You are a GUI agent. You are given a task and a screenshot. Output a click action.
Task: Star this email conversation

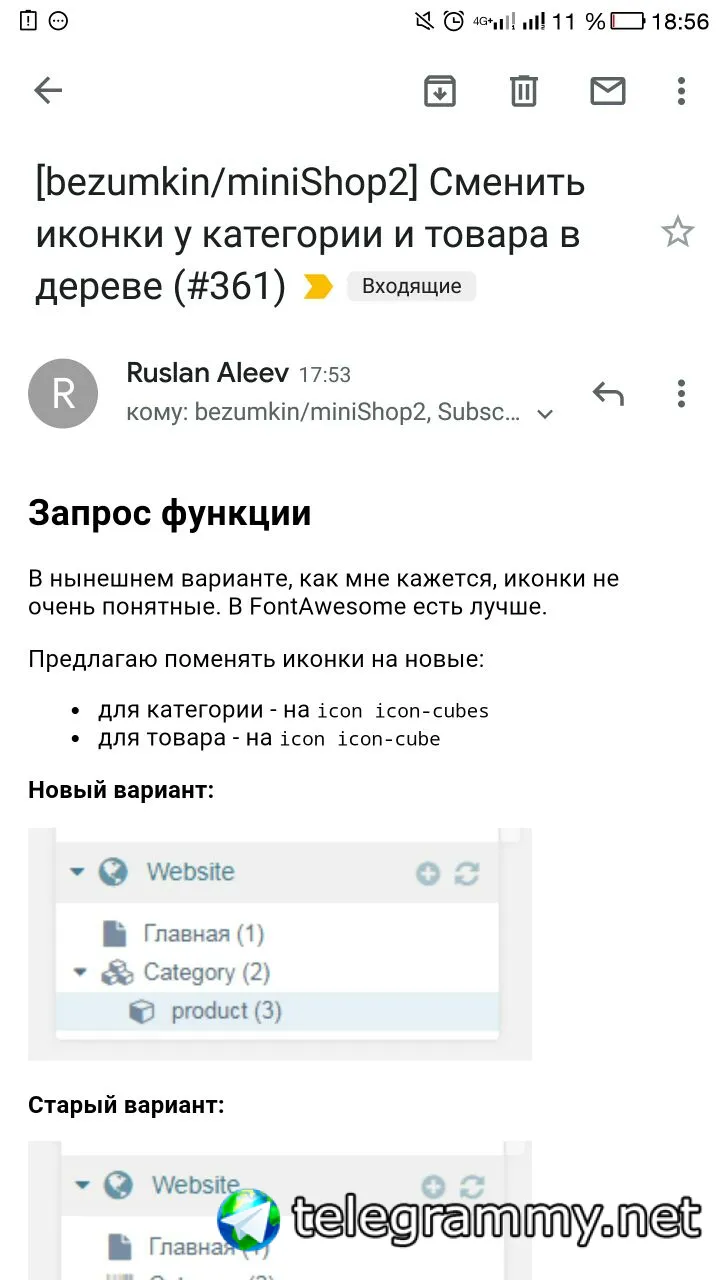[x=678, y=233]
